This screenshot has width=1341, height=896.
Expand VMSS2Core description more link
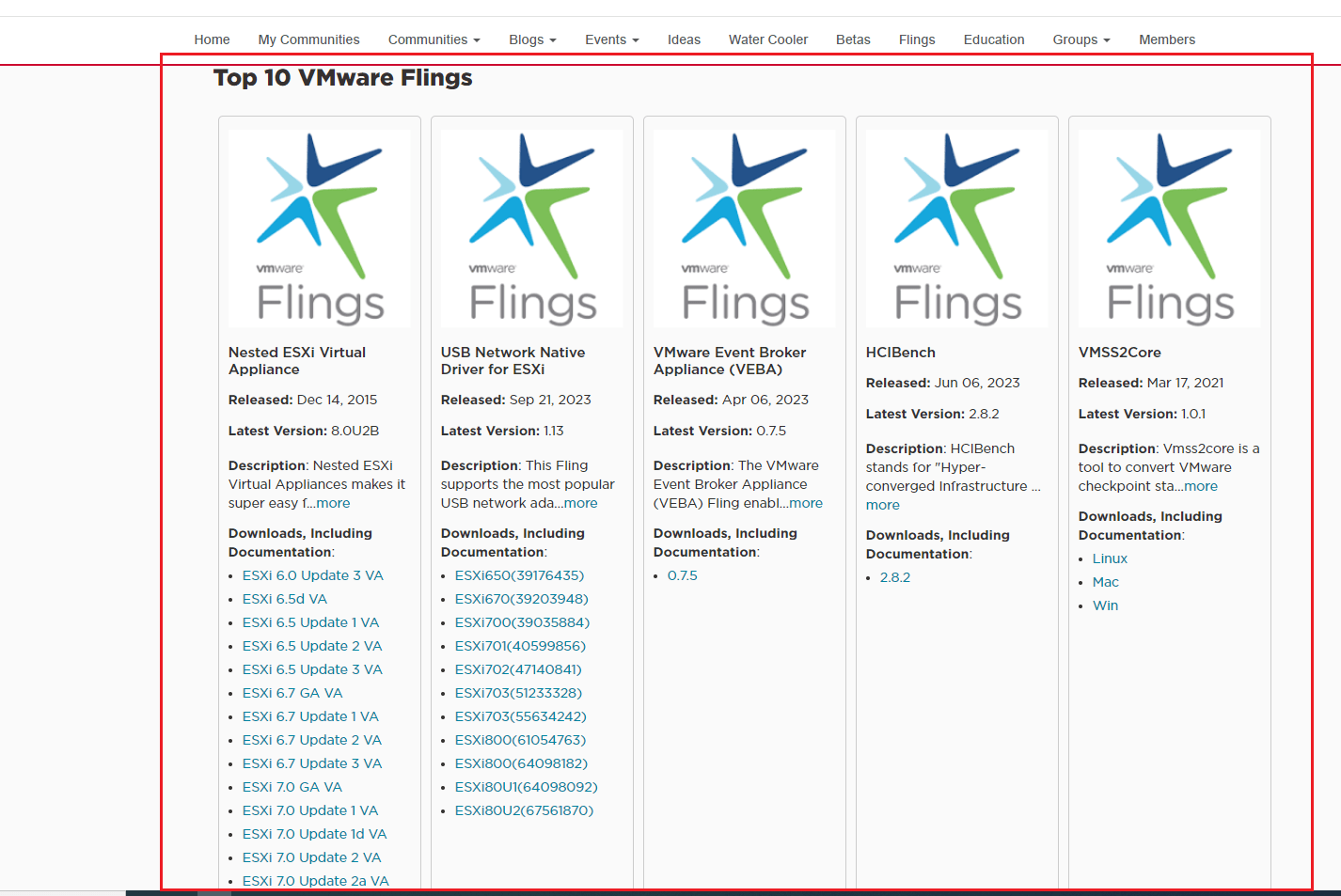pyautogui.click(x=1201, y=486)
